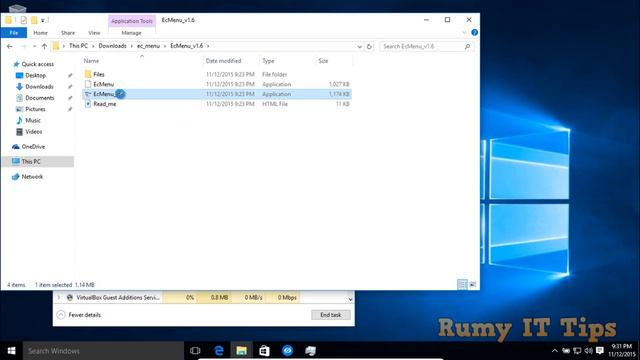The image size is (640, 360).
Task: Switch to the Home ribbon tab
Action: 40,33
